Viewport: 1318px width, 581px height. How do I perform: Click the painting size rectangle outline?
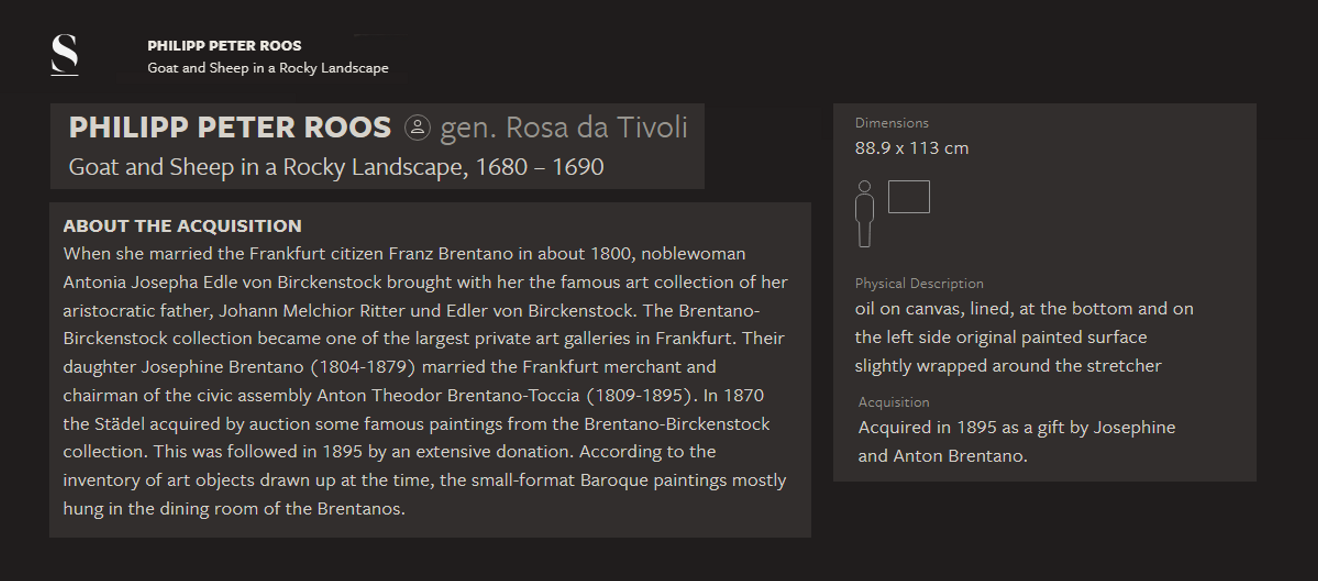coord(908,196)
